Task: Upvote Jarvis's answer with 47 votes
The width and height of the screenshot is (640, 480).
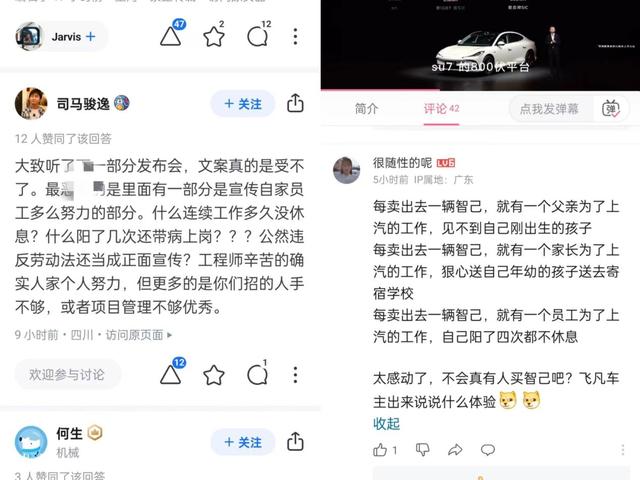Action: click(x=171, y=34)
